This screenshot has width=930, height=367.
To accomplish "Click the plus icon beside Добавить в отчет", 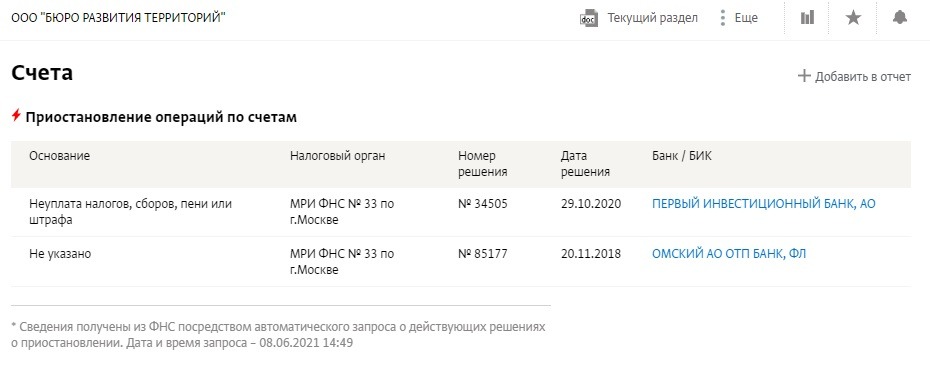I will 804,76.
